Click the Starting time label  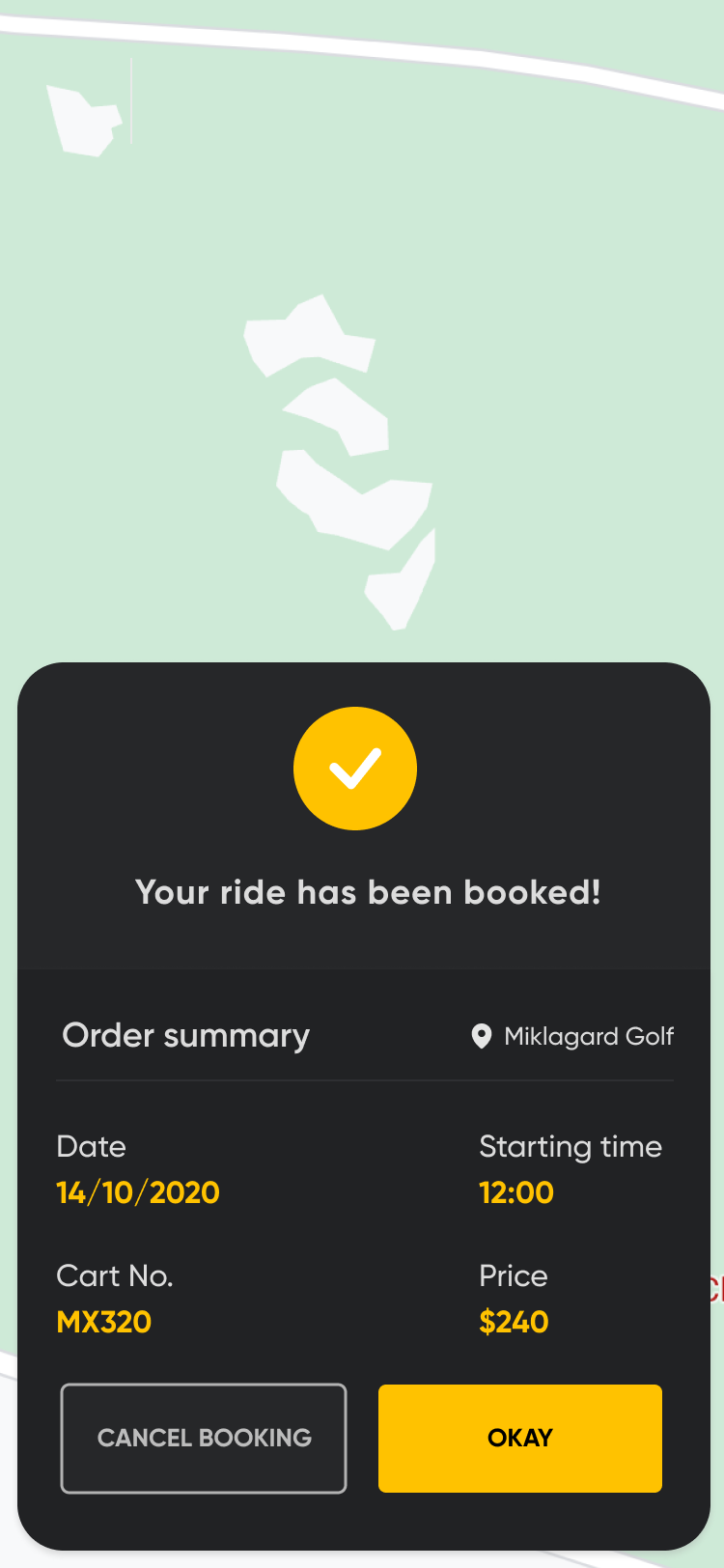point(571,1146)
